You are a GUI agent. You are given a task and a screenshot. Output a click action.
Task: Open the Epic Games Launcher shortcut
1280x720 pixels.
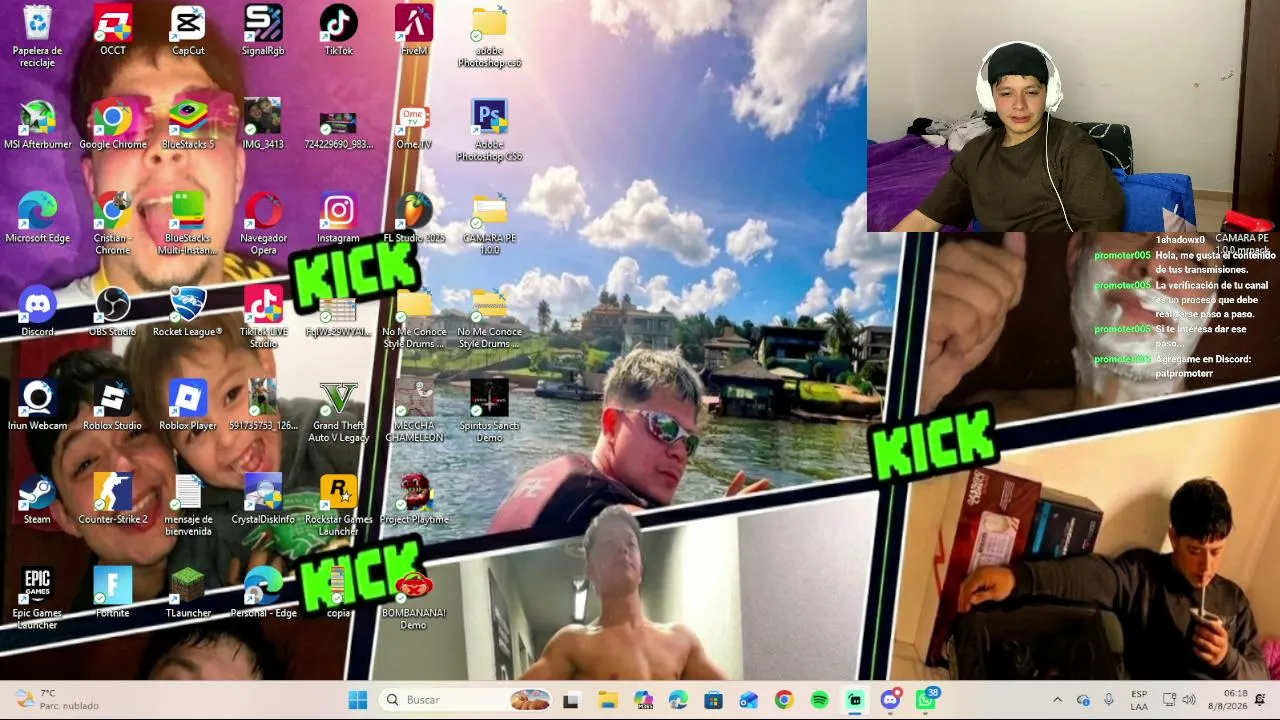[x=38, y=599]
